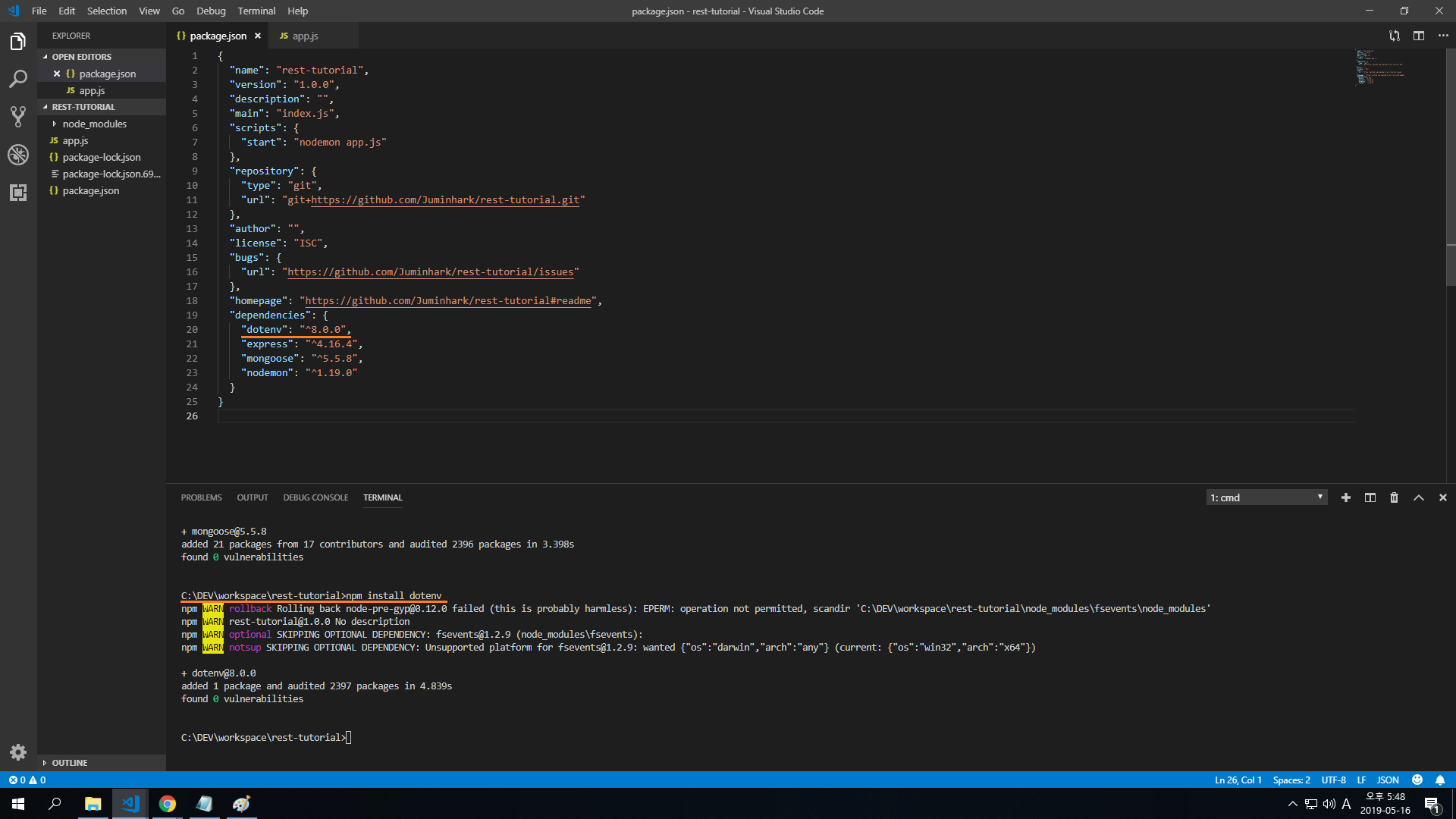Open the View menu

click(x=149, y=11)
